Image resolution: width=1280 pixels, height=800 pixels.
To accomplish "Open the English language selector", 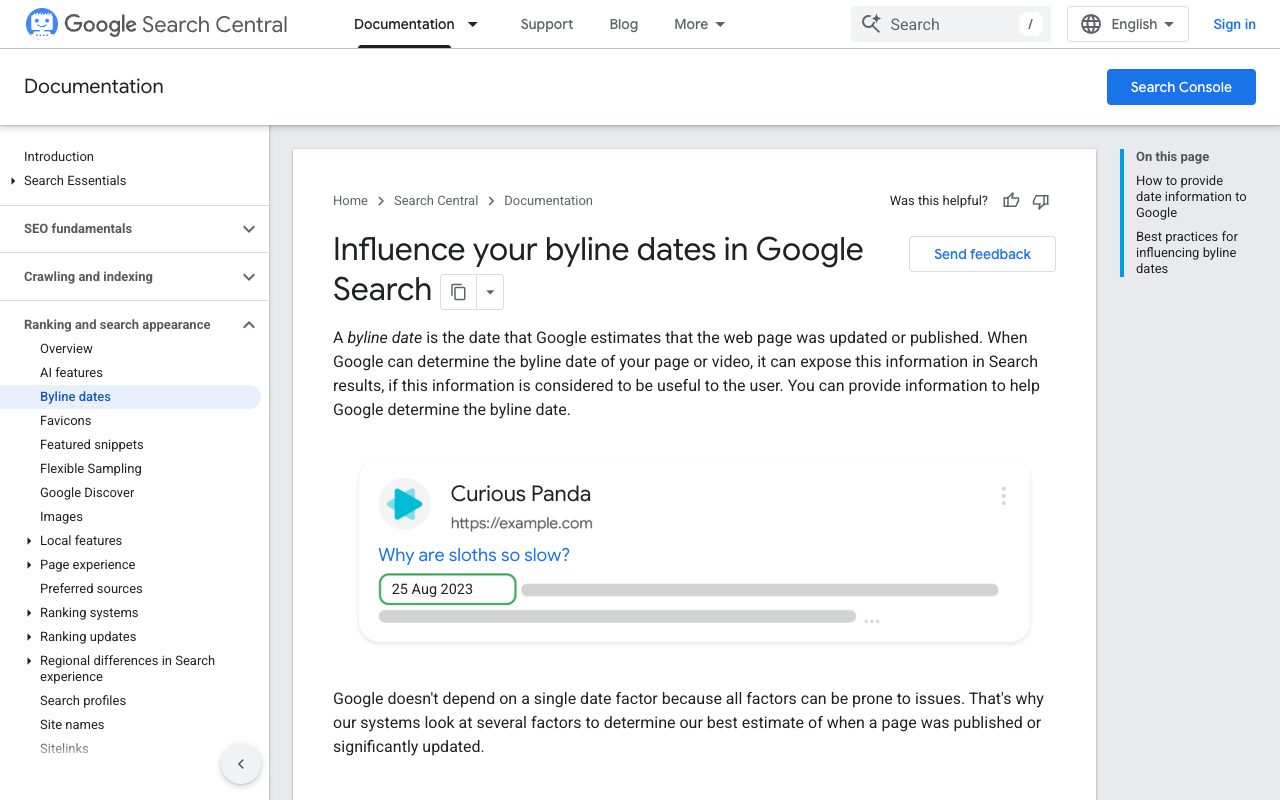I will [1128, 24].
